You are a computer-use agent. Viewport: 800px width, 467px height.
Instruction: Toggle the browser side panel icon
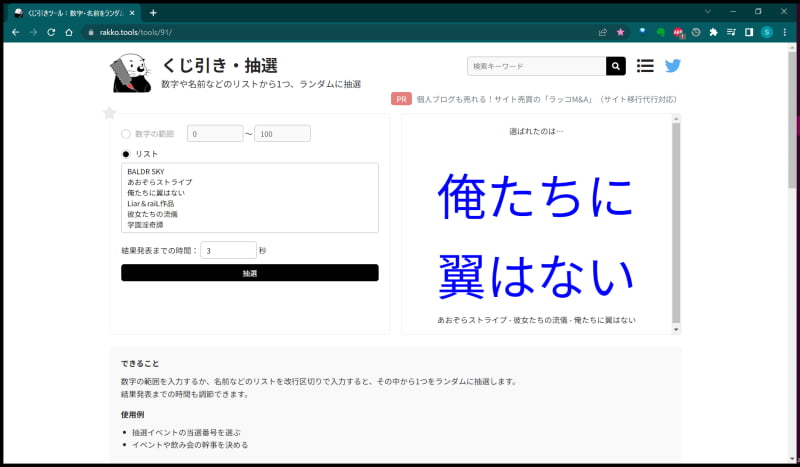coord(749,32)
